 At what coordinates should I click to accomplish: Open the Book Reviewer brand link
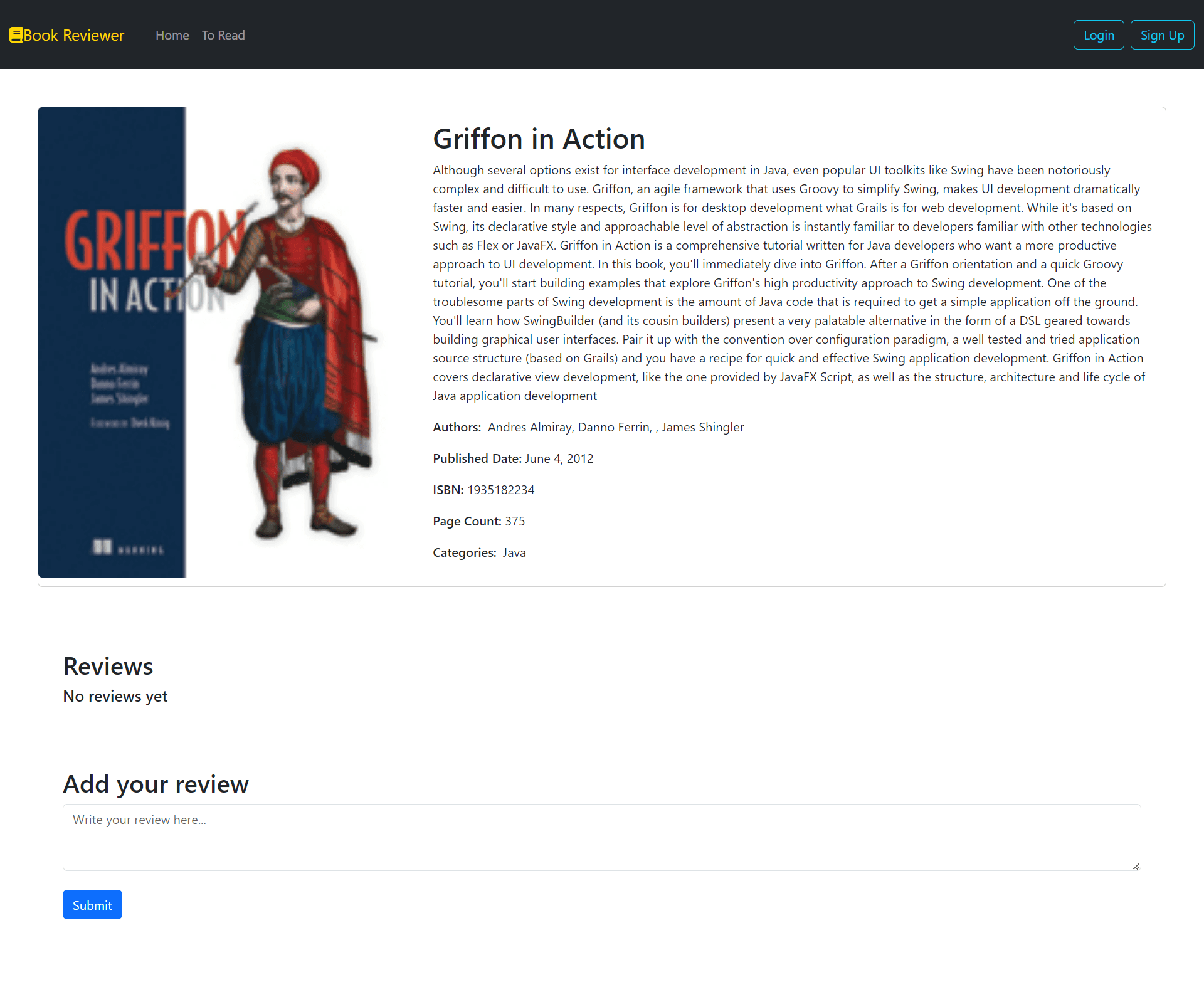point(67,35)
